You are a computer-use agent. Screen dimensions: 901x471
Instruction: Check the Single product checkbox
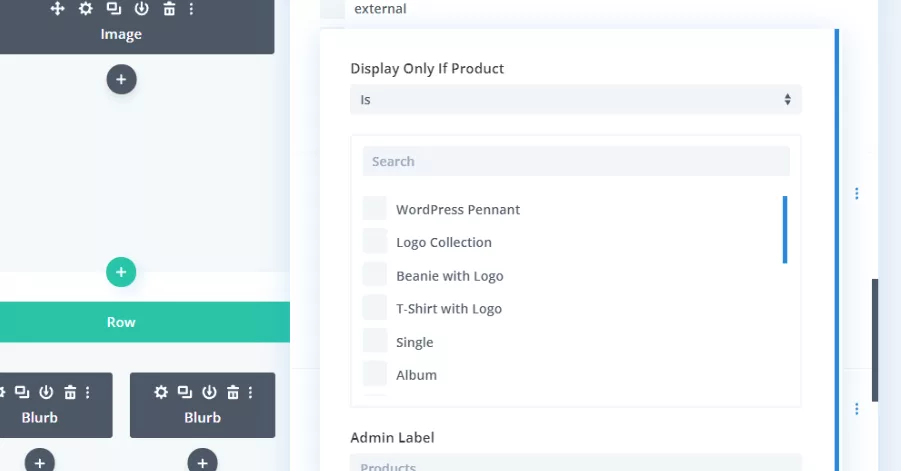point(375,341)
